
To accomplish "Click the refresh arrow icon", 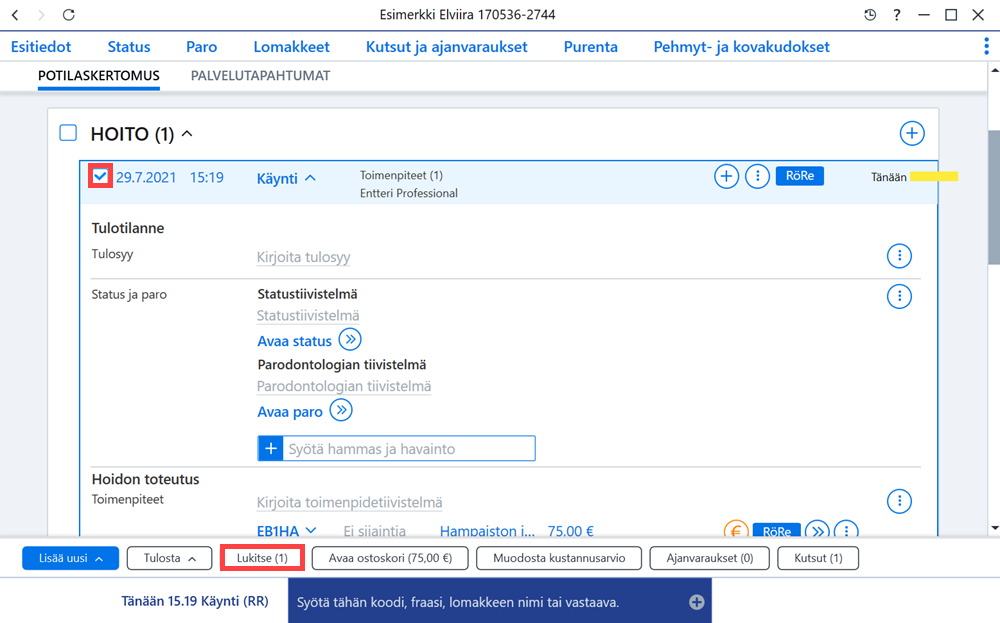I will (x=69, y=15).
